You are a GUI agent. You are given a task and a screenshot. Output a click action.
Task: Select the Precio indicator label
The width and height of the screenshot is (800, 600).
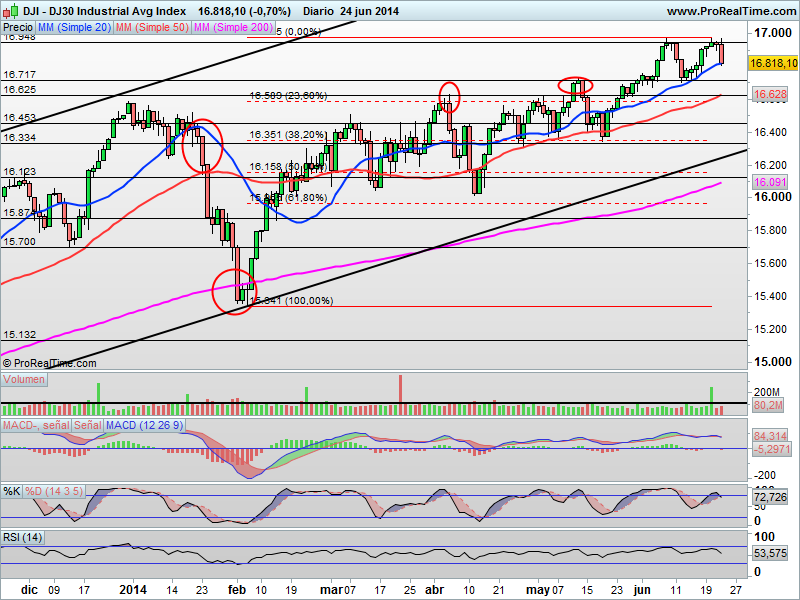pyautogui.click(x=18, y=28)
